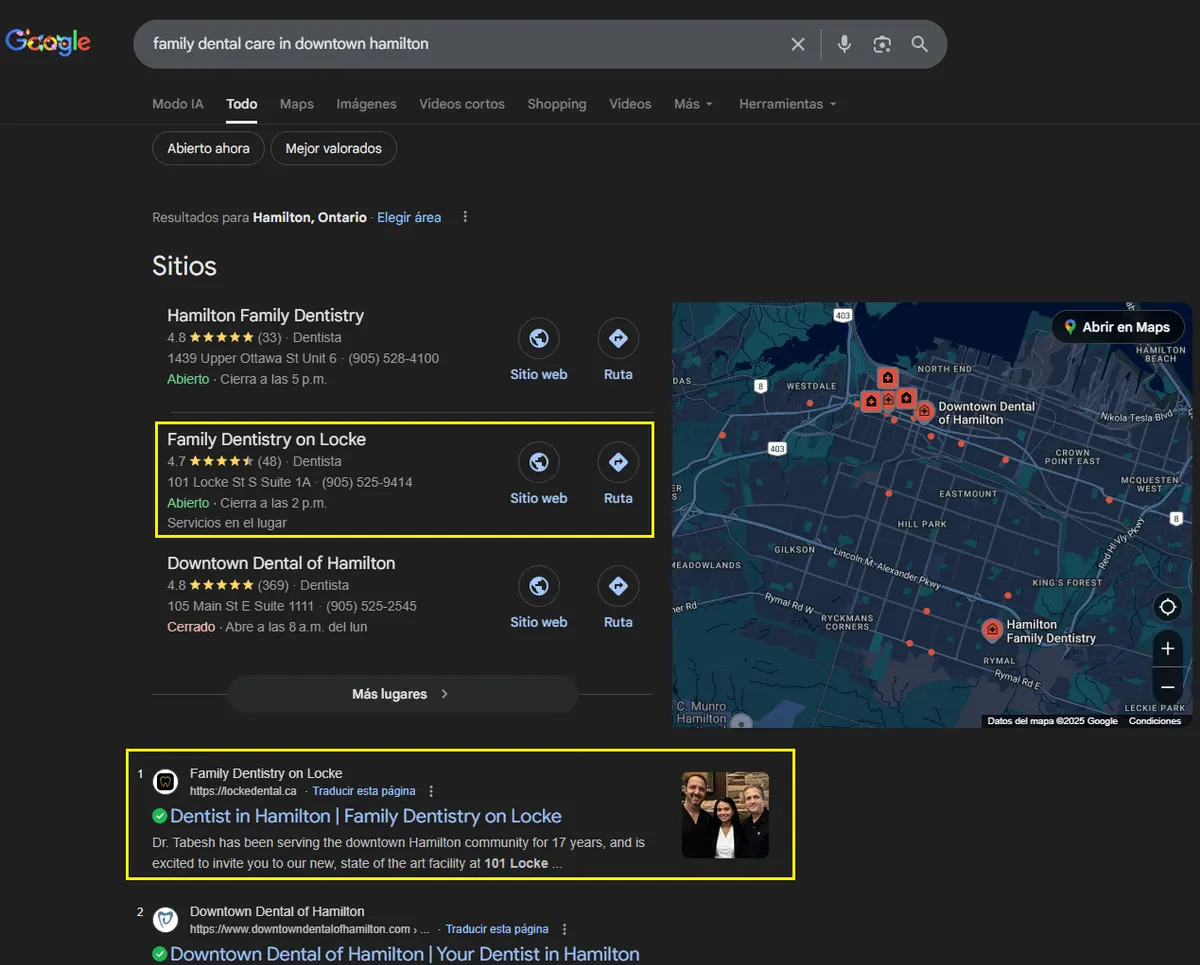The width and height of the screenshot is (1200, 965).
Task: Open website icon for Downtown Dental of Hamilton
Action: point(539,586)
